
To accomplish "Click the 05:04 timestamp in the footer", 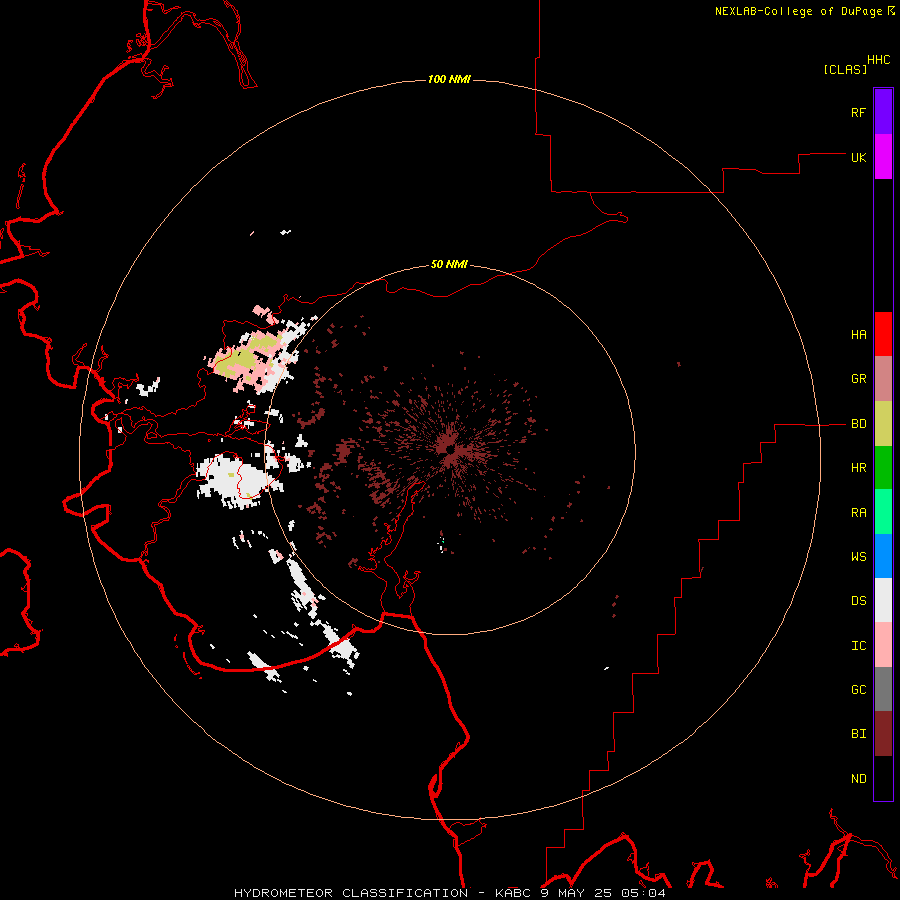I will 643,893.
